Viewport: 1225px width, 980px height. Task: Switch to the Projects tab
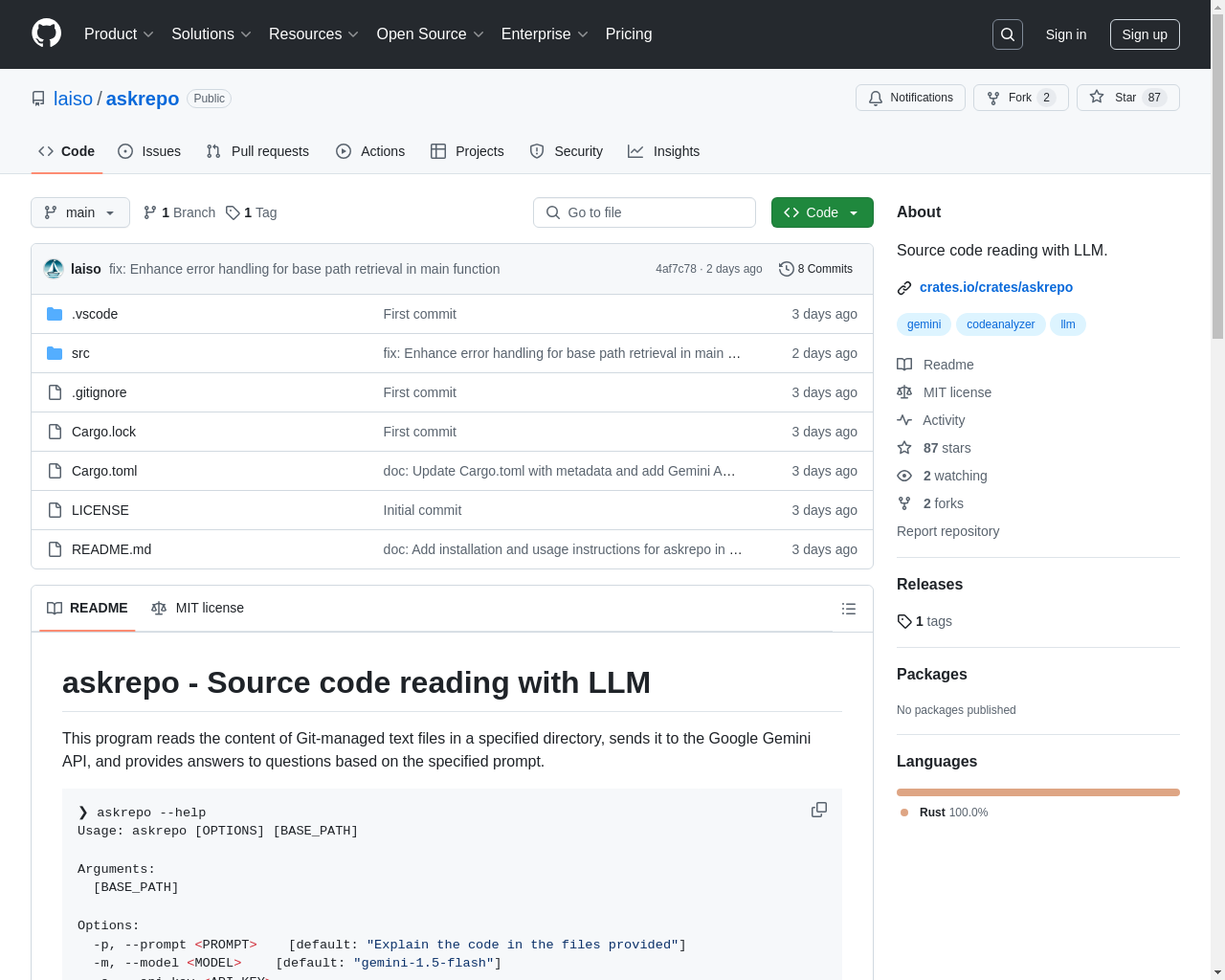pyautogui.click(x=467, y=151)
